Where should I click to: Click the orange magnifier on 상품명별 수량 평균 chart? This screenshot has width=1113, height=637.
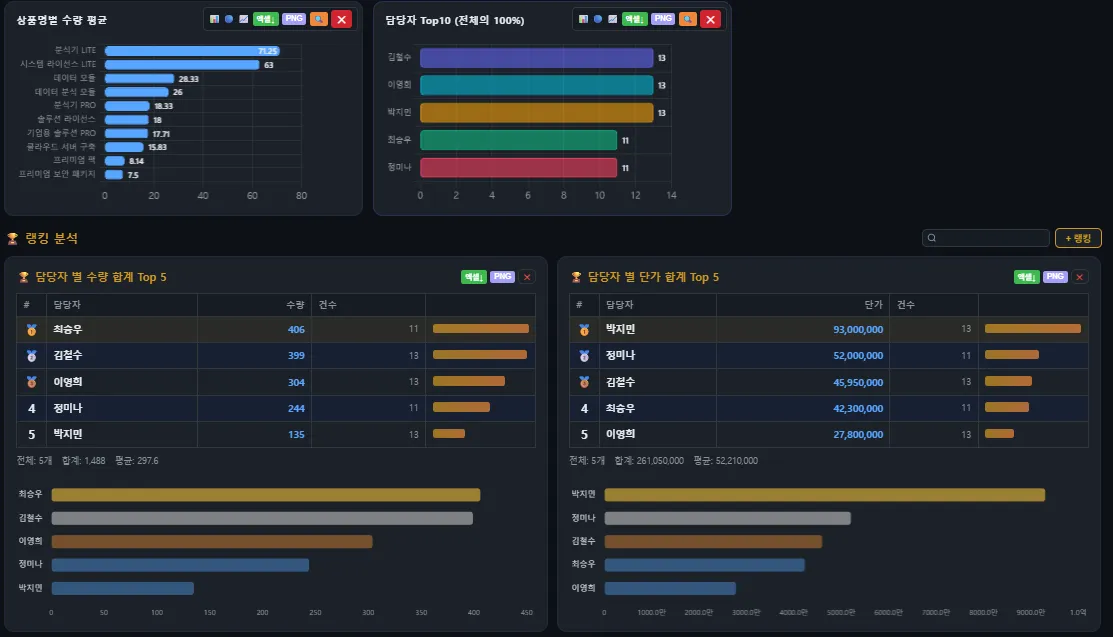318,19
